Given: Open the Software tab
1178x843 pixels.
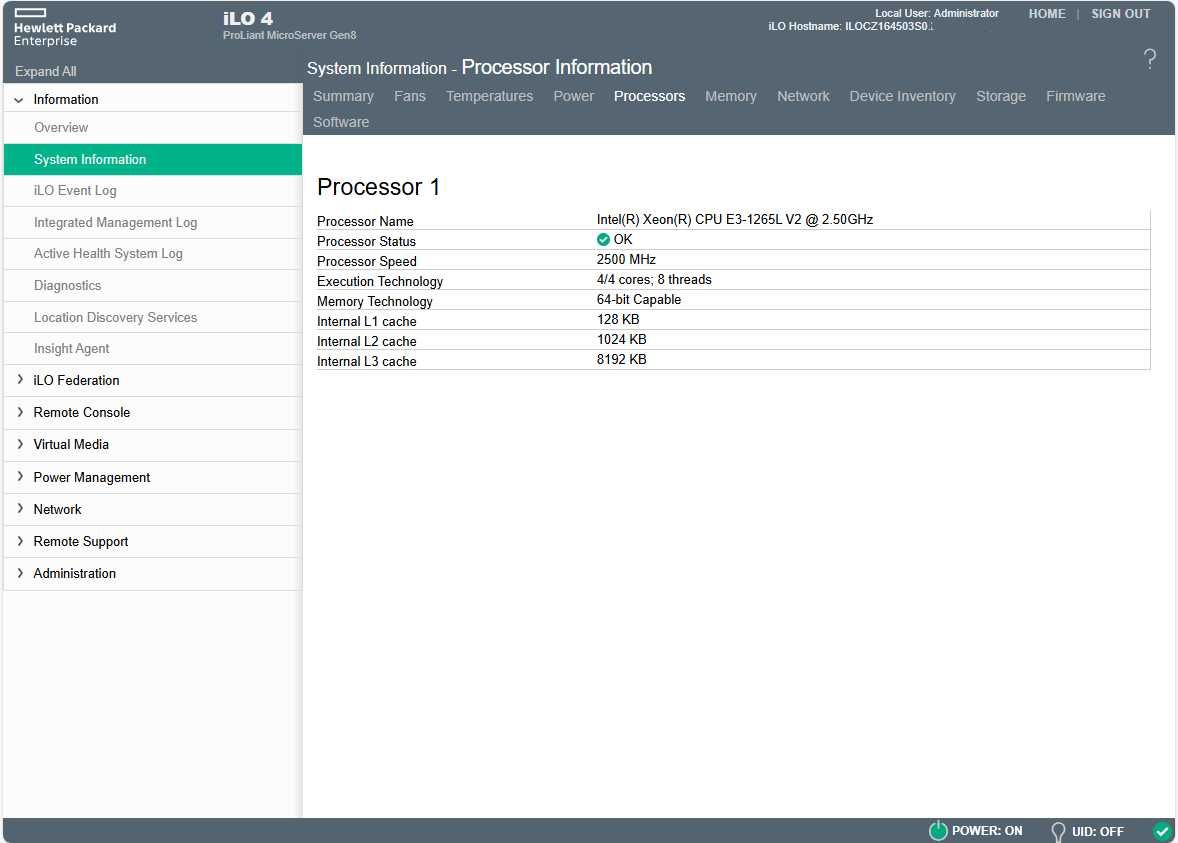Looking at the screenshot, I should (341, 122).
